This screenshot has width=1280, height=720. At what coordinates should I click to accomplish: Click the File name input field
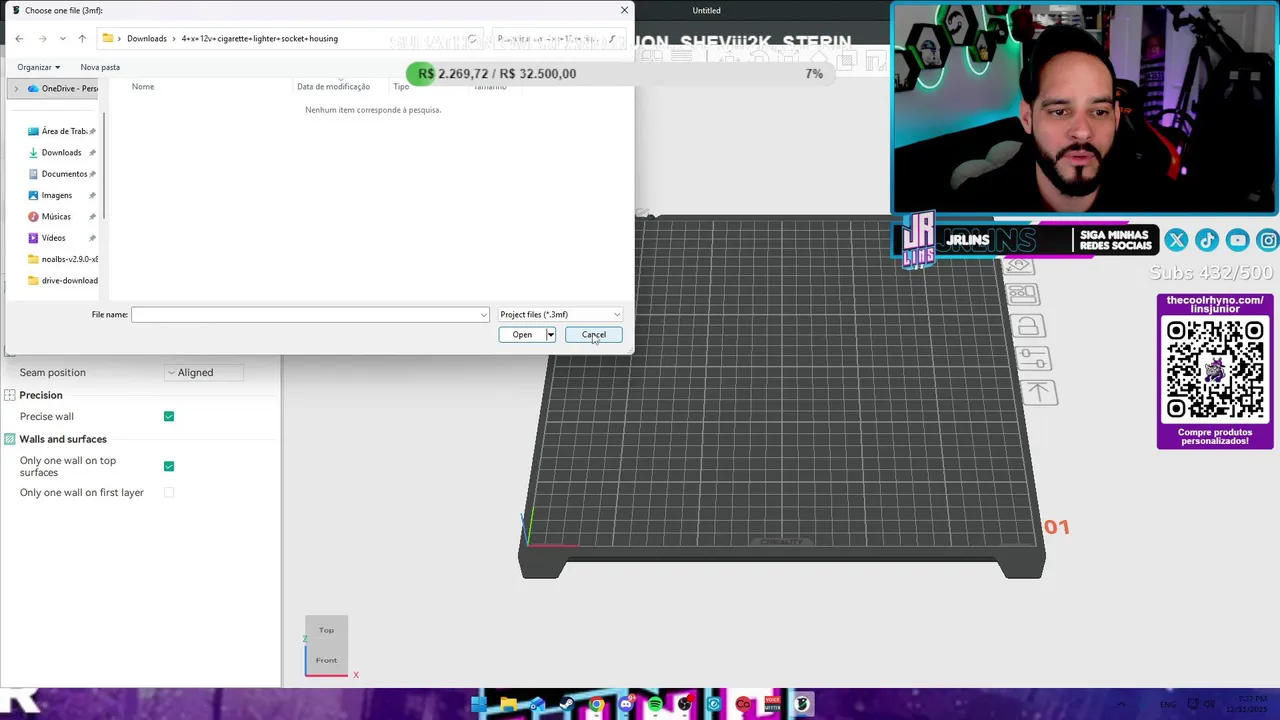tap(305, 314)
